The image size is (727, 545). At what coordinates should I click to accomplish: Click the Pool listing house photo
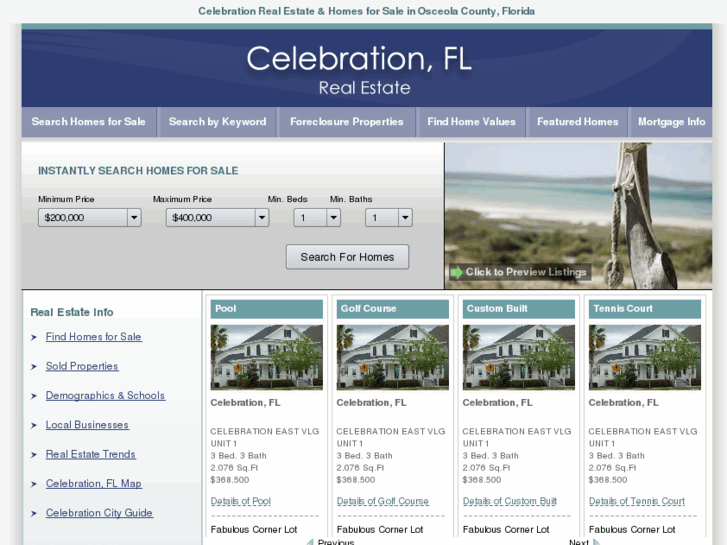click(x=267, y=357)
